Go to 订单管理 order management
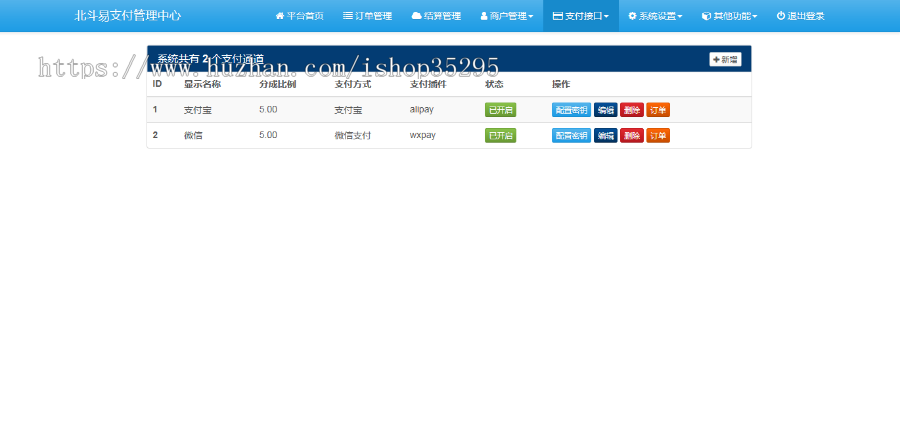This screenshot has width=900, height=422. (367, 16)
